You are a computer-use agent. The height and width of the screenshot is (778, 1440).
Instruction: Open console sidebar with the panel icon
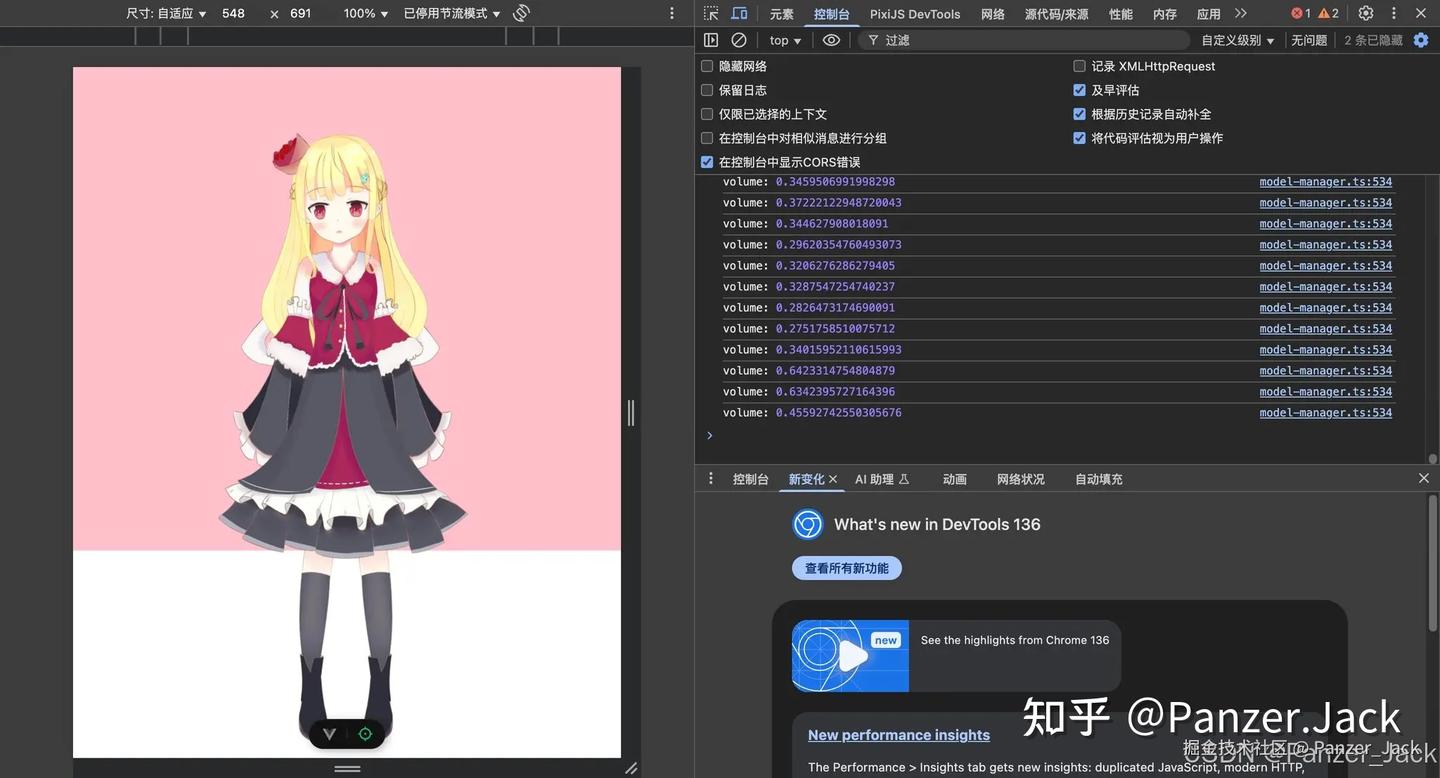709,39
